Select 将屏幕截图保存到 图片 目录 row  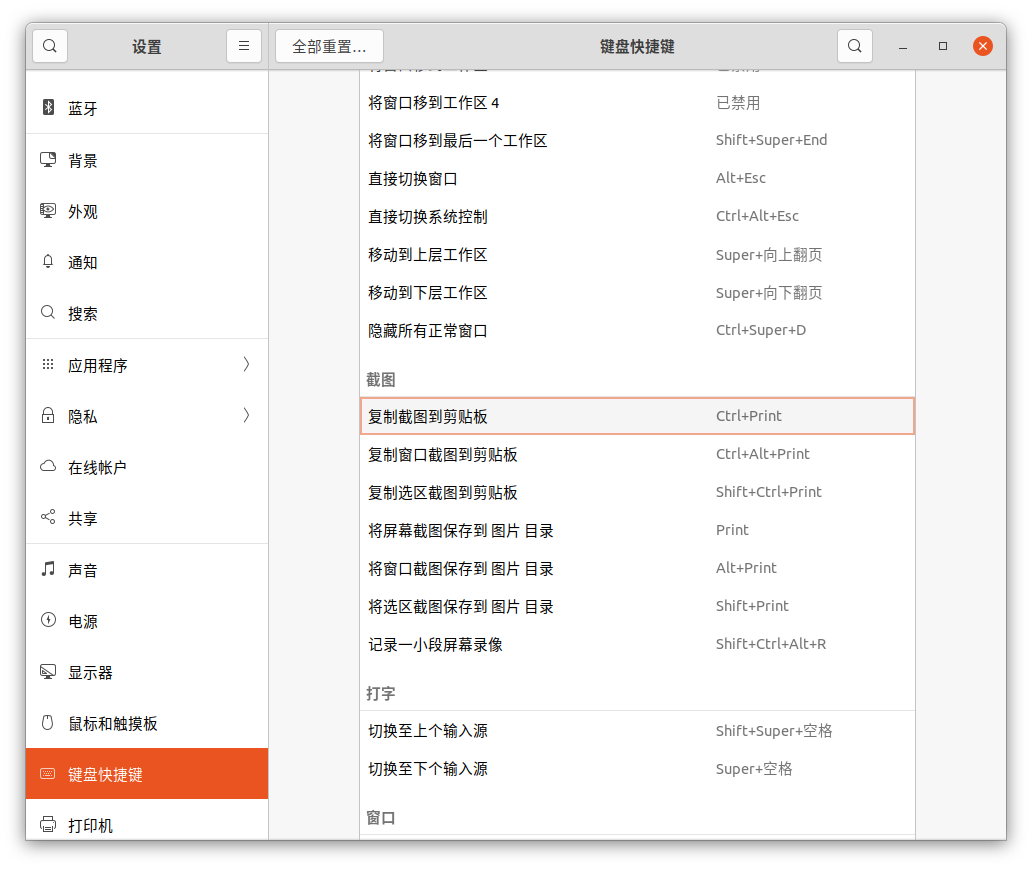(637, 531)
